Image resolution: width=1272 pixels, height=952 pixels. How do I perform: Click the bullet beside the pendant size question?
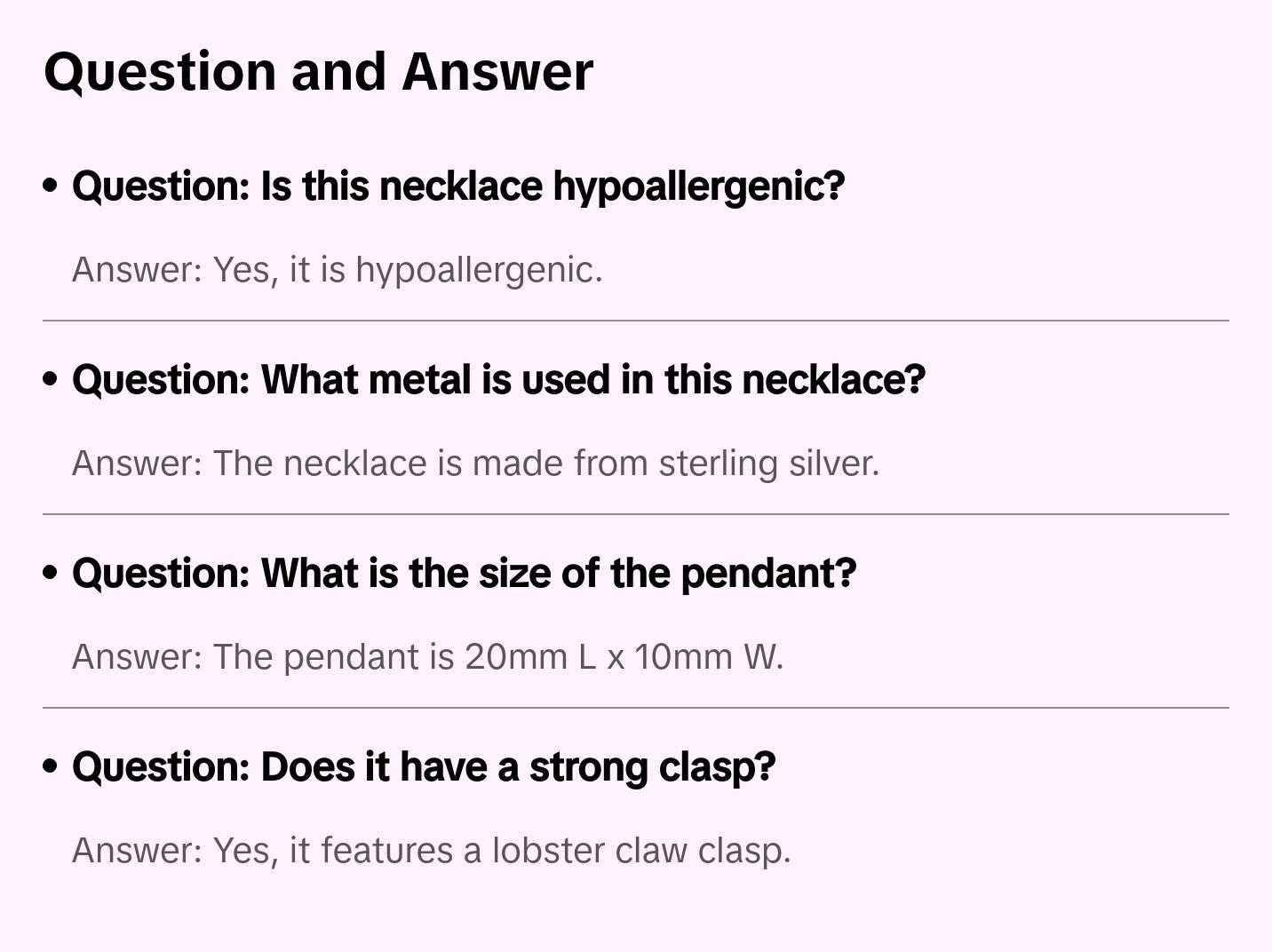point(51,574)
